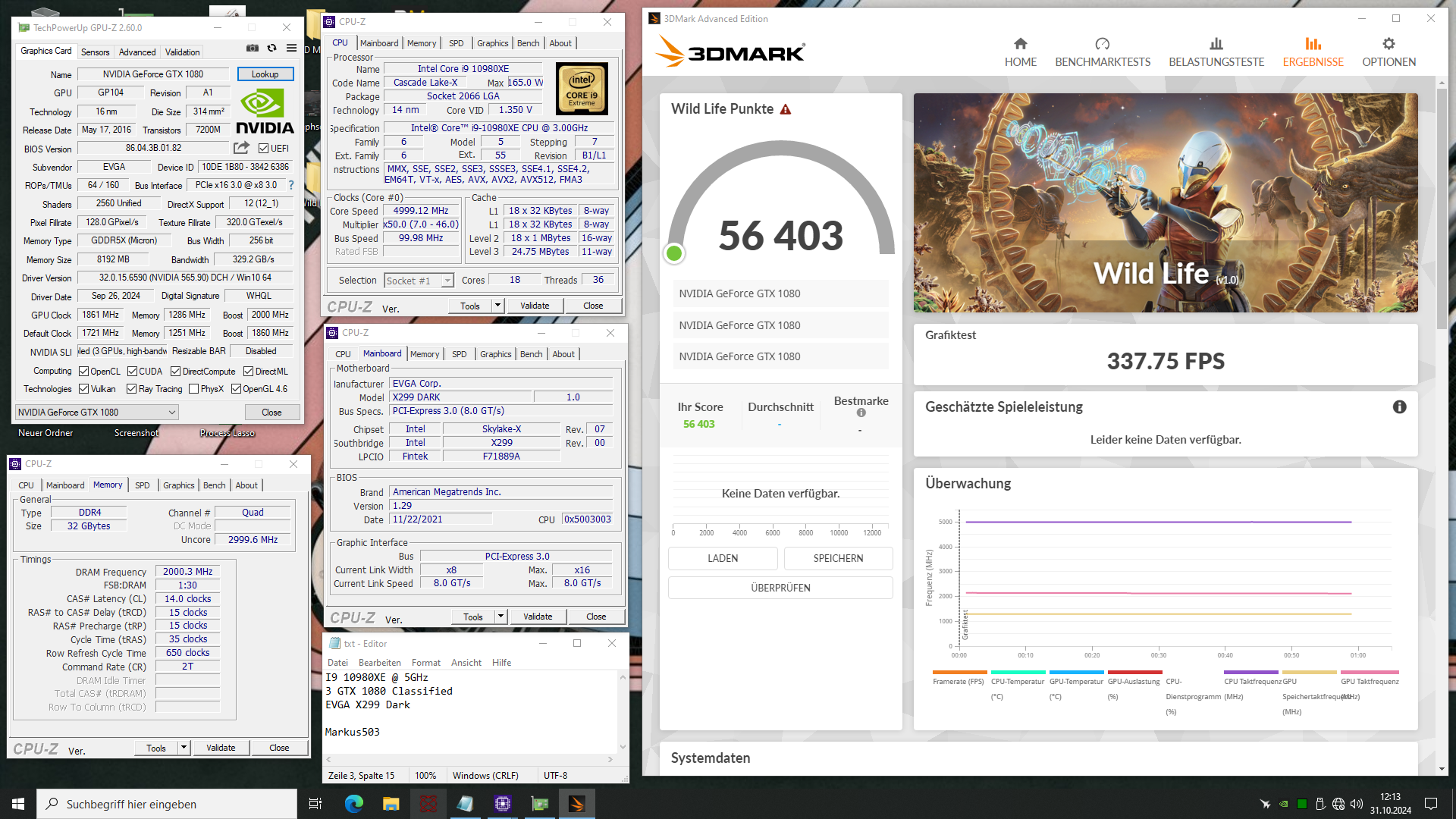Image resolution: width=1456 pixels, height=819 pixels.
Task: Click ÜBERPRÜFEN button in 3DMark
Action: coord(780,588)
